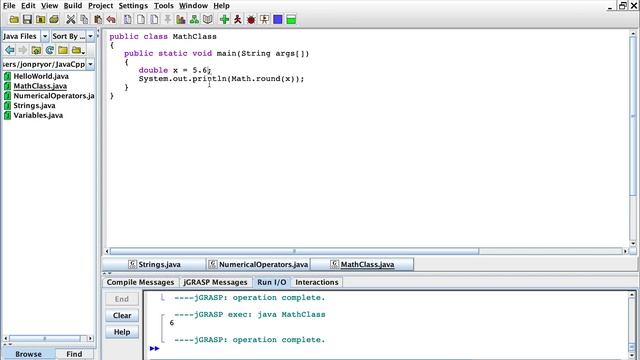640x360 pixels.
Task: Click the presentation board icon
Action: (x=264, y=19)
